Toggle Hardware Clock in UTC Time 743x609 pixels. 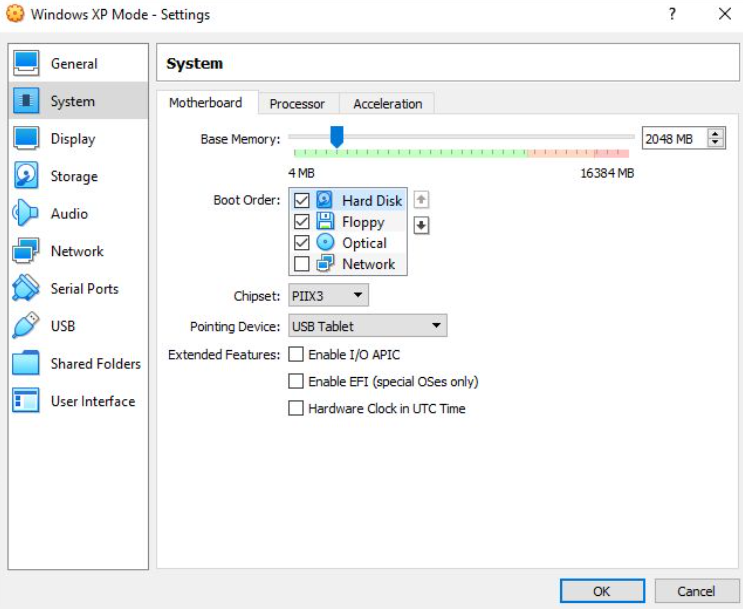(x=296, y=408)
